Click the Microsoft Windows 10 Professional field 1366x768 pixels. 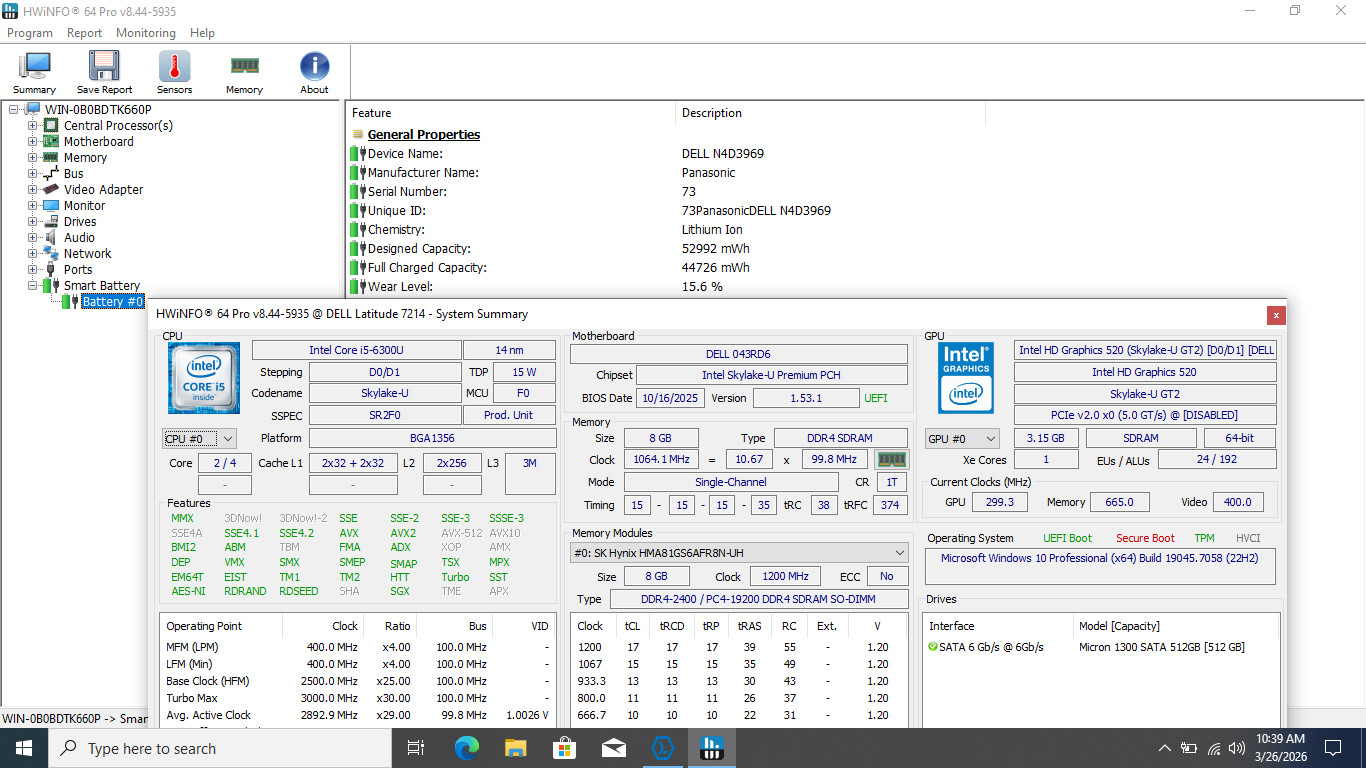[1100, 566]
